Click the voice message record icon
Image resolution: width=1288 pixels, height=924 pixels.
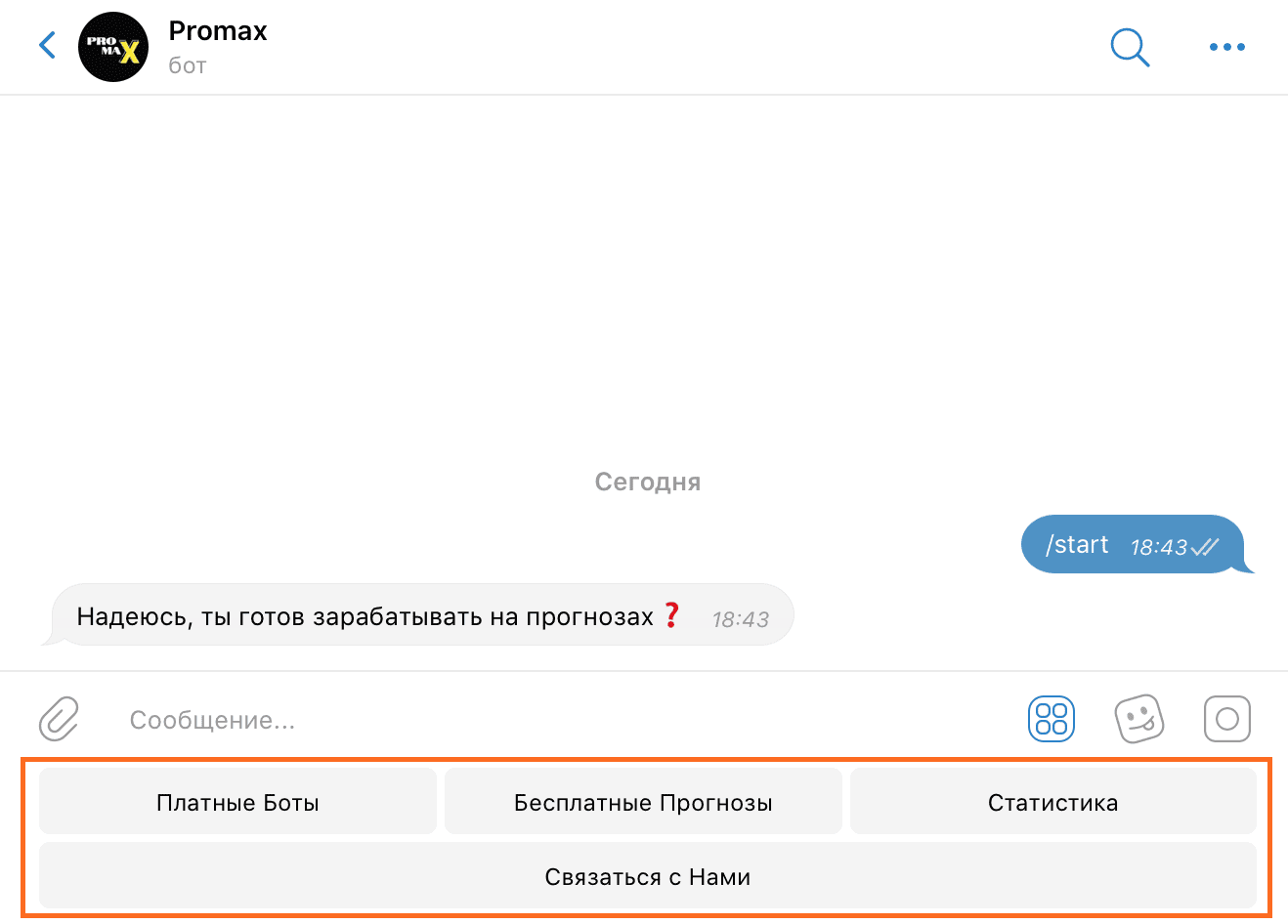pyautogui.click(x=1227, y=718)
